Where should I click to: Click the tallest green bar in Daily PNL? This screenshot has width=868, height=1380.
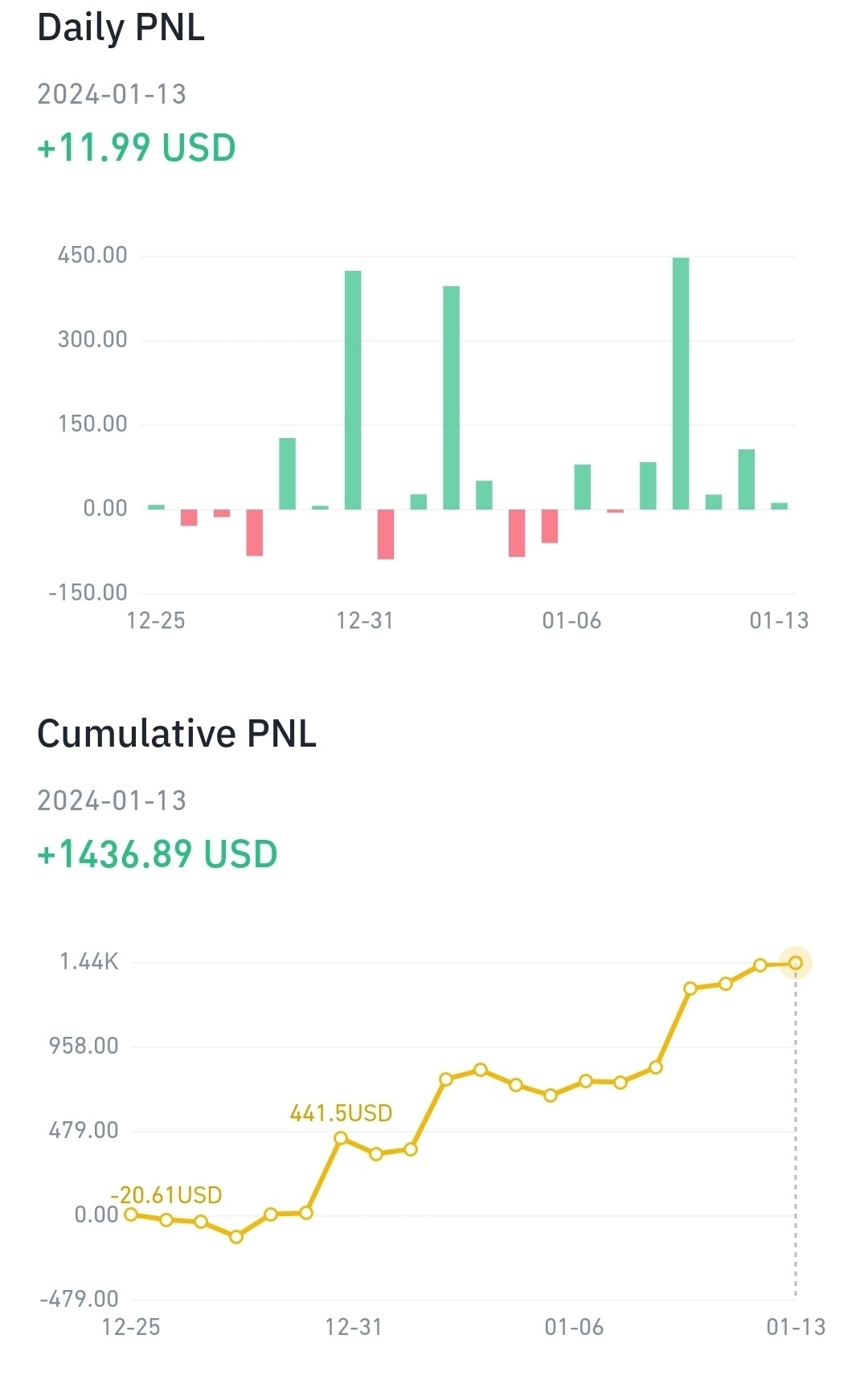(681, 383)
